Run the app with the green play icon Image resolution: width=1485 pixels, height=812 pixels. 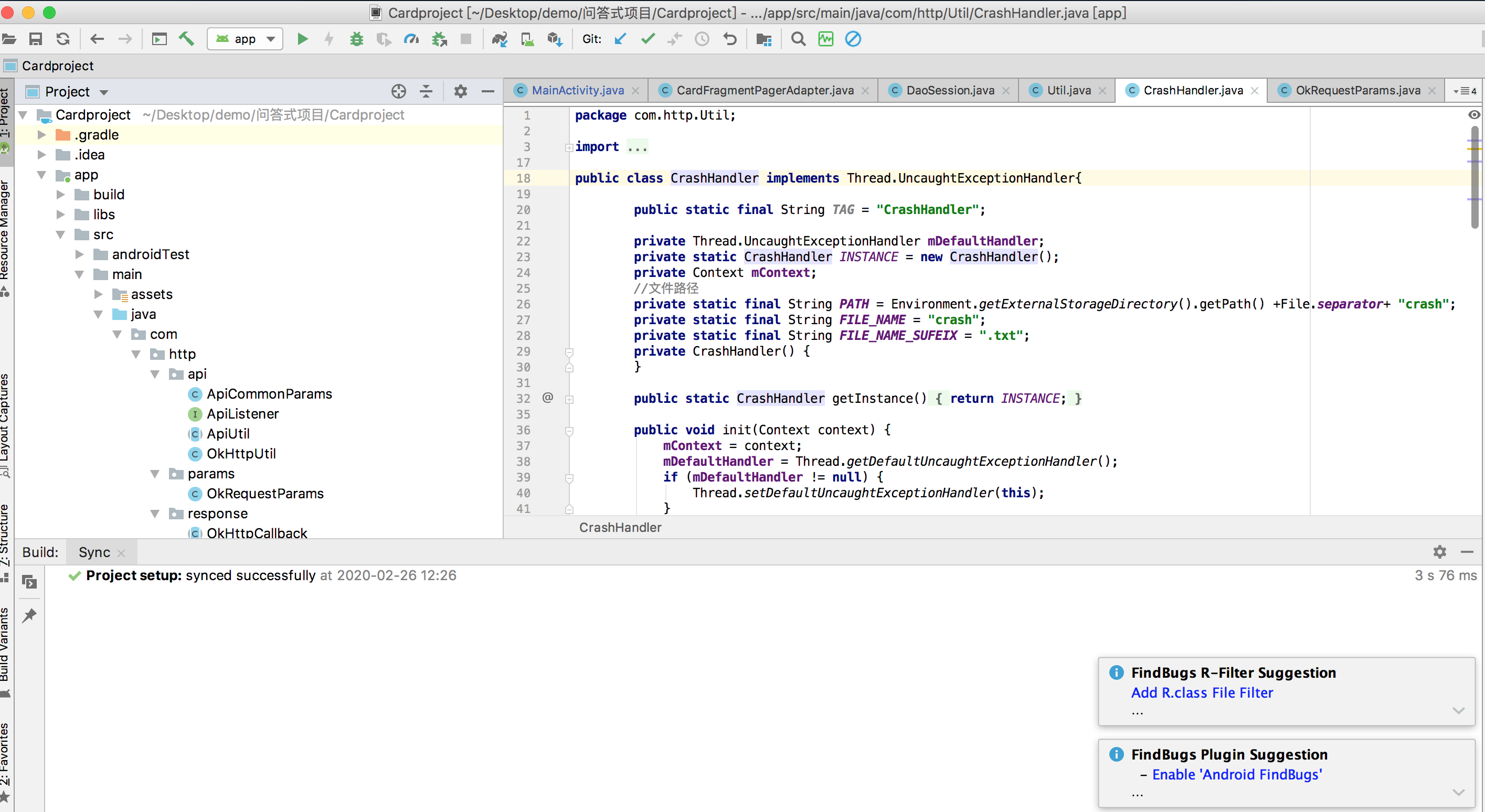point(302,39)
